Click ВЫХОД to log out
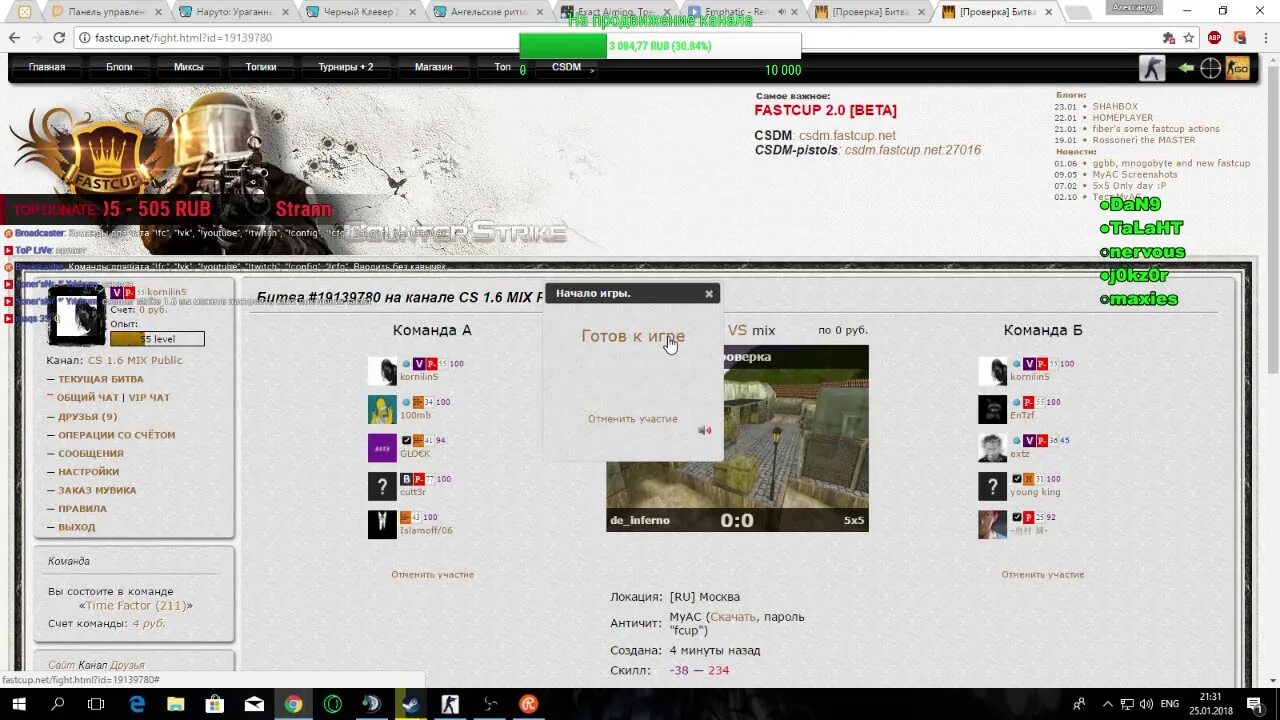 pos(77,527)
